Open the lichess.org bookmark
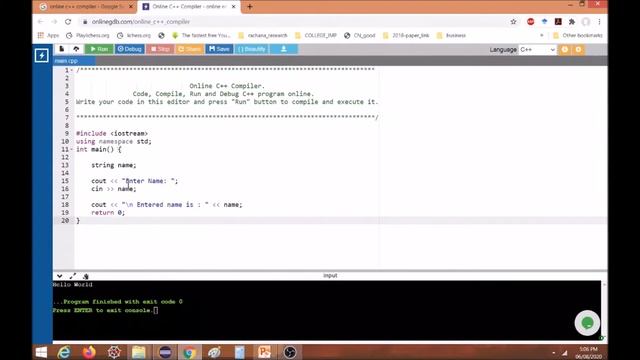Viewport: 640px width, 360px height. 134,36
